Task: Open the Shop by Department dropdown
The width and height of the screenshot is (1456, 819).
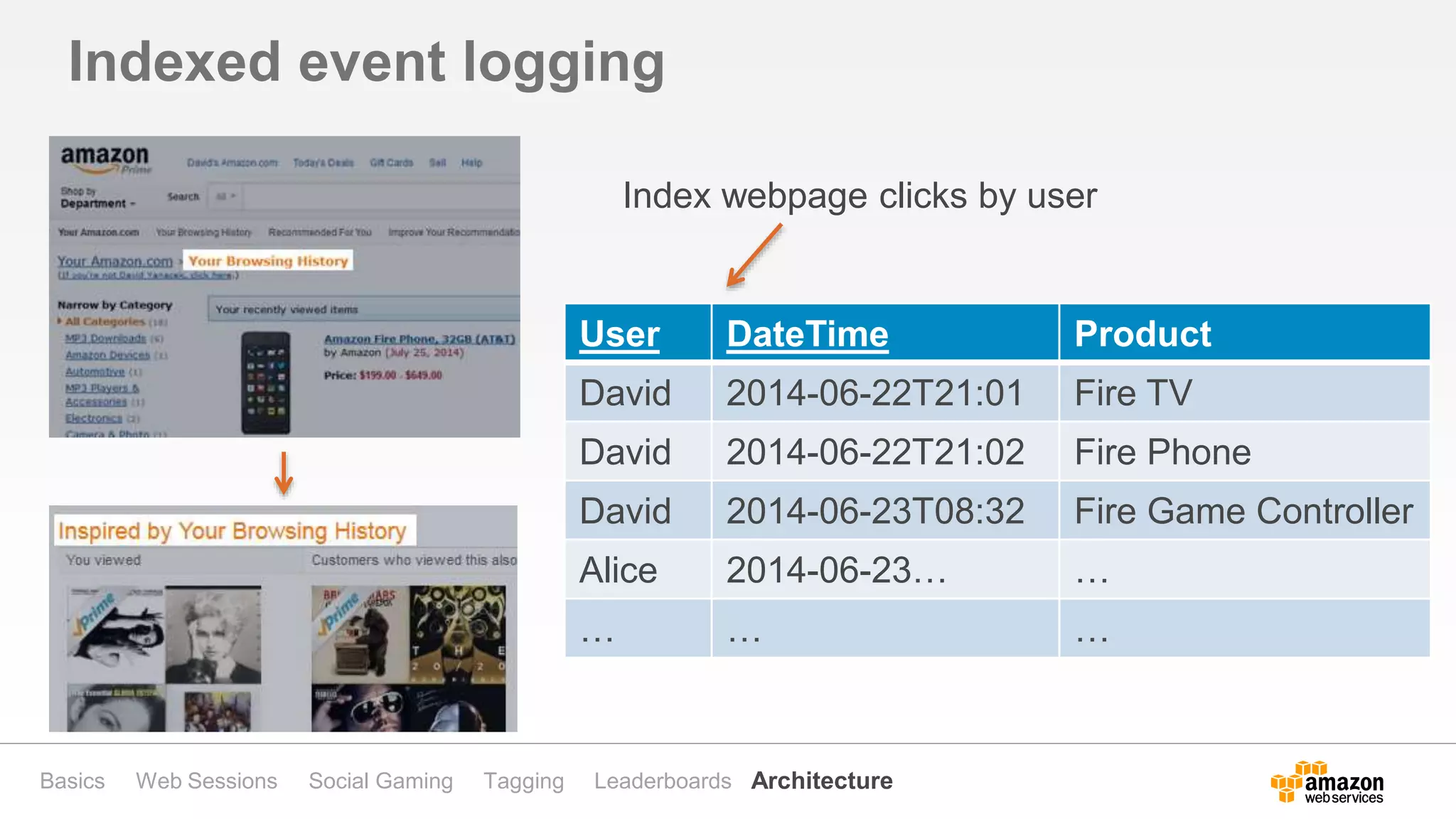Action: pyautogui.click(x=97, y=198)
